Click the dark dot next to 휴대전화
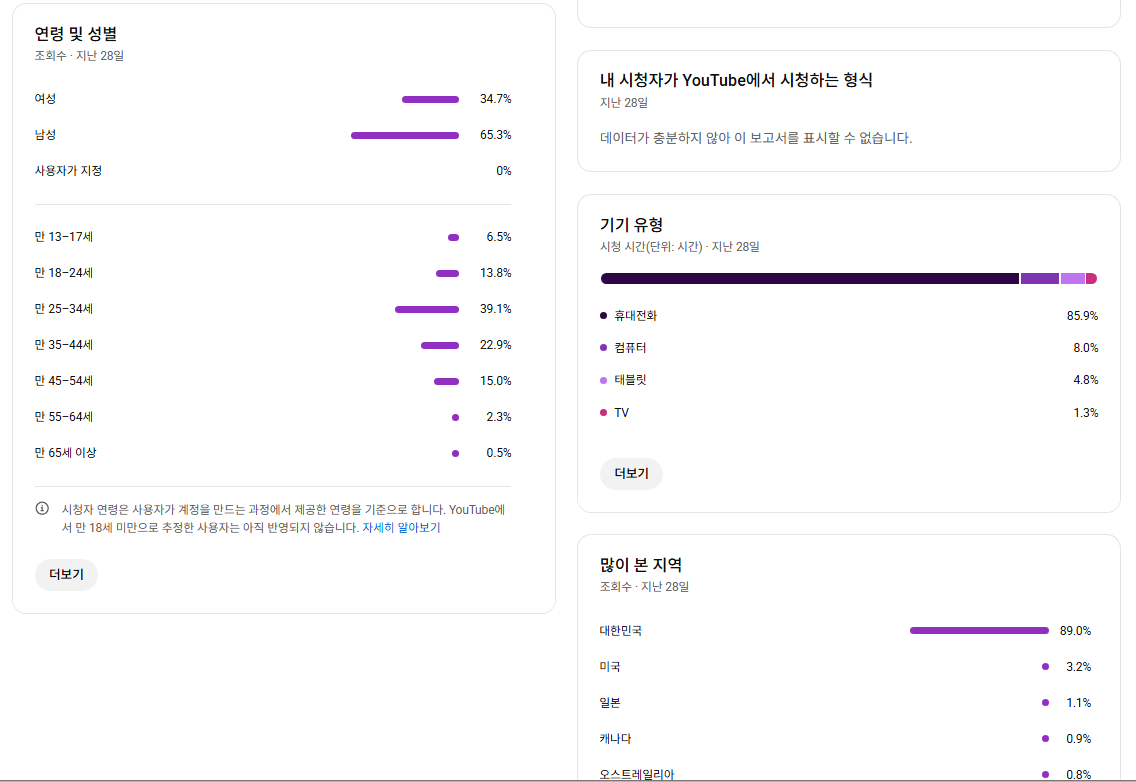Screen dimensions: 1136x782 [x=603, y=316]
